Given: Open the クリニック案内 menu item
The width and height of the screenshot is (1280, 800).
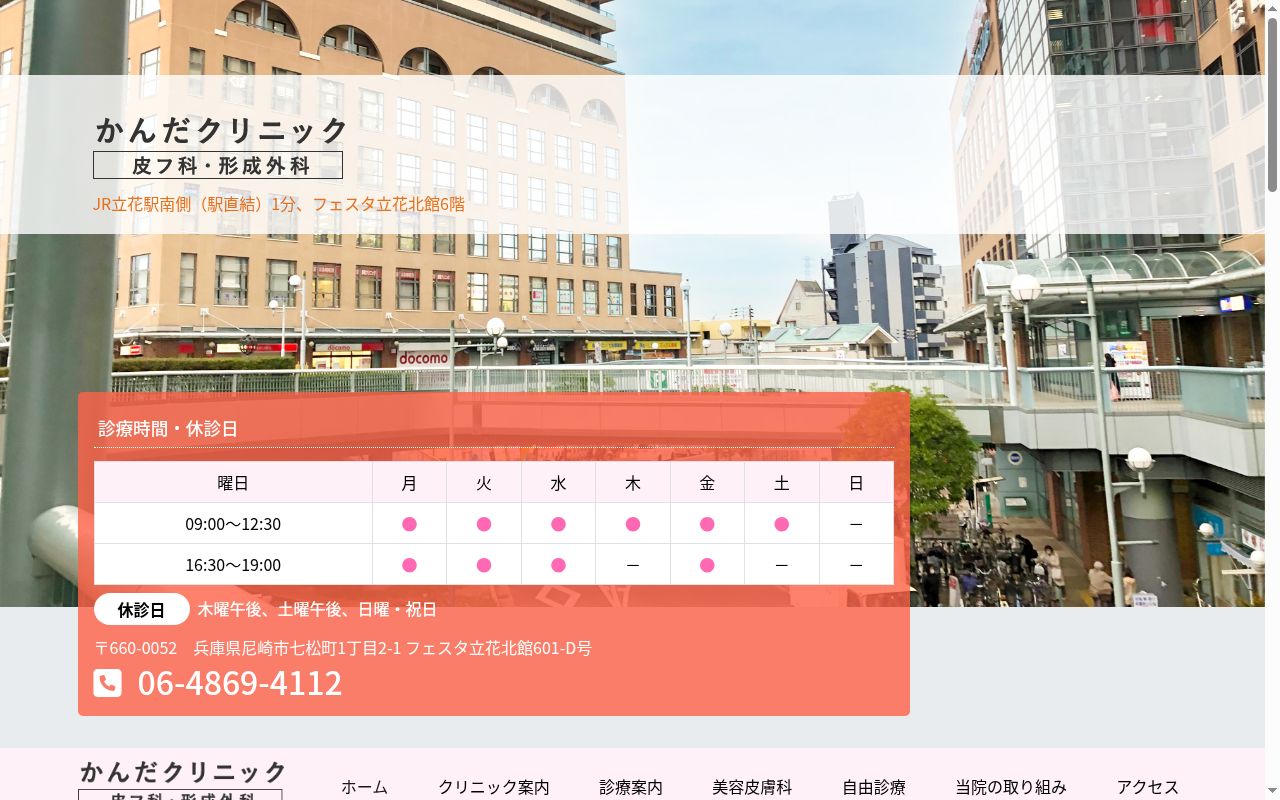Looking at the screenshot, I should coord(494,787).
